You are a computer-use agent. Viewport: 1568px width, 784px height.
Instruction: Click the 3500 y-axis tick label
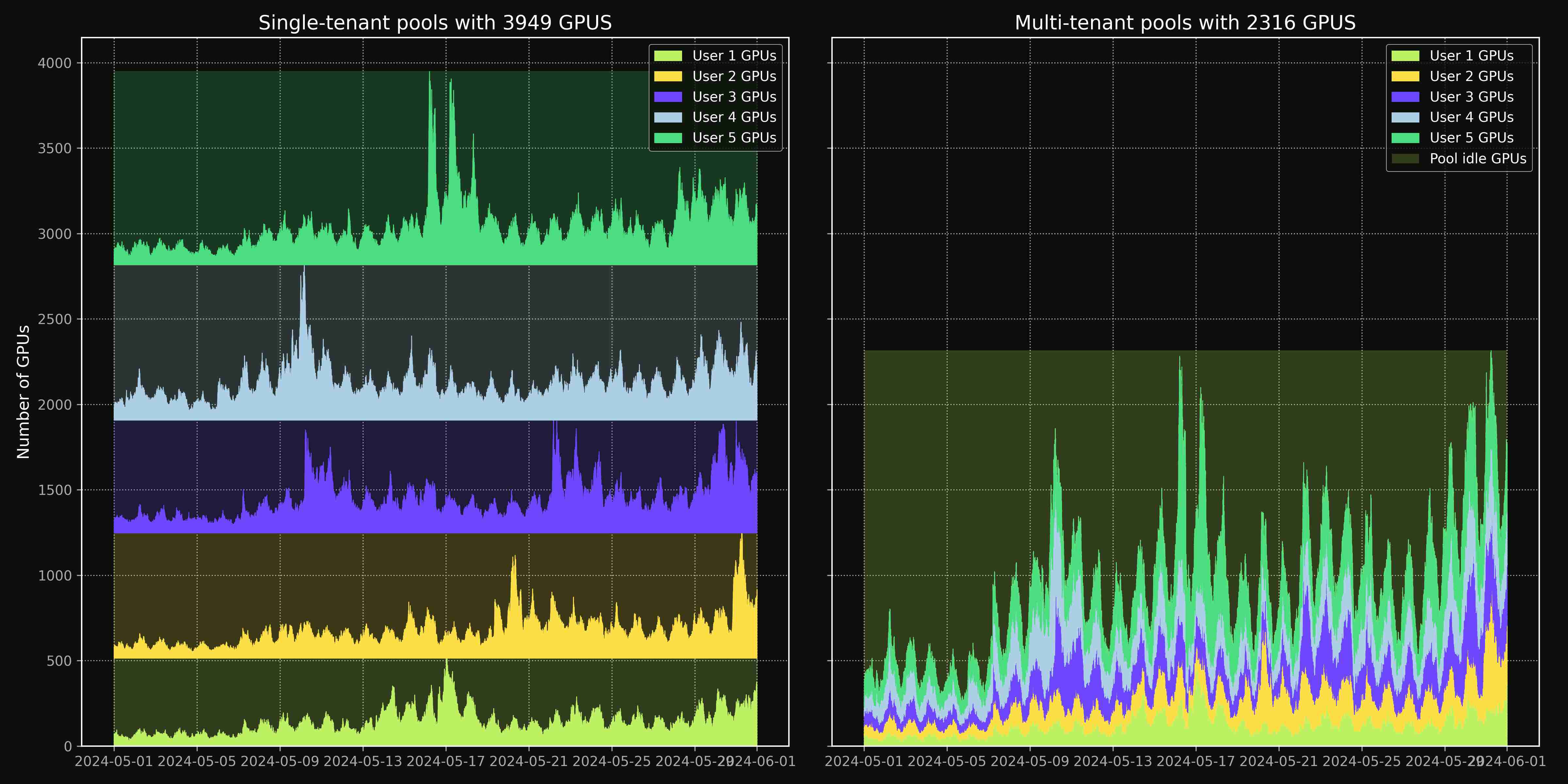point(55,149)
